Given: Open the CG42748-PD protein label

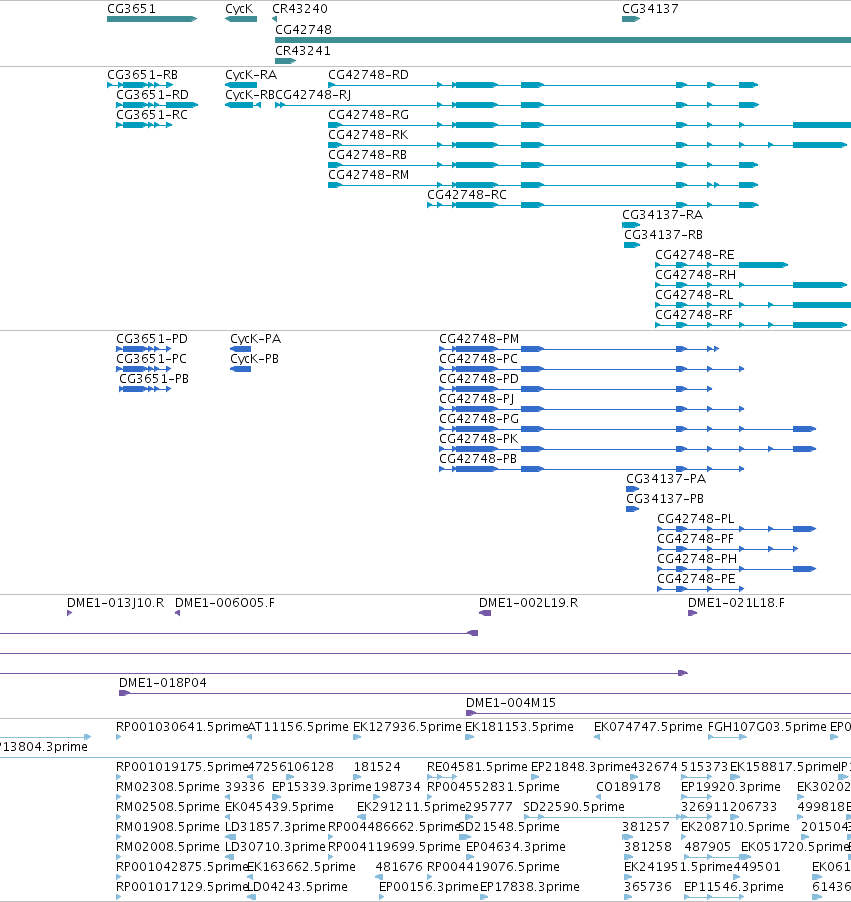Looking at the screenshot, I should 479,379.
